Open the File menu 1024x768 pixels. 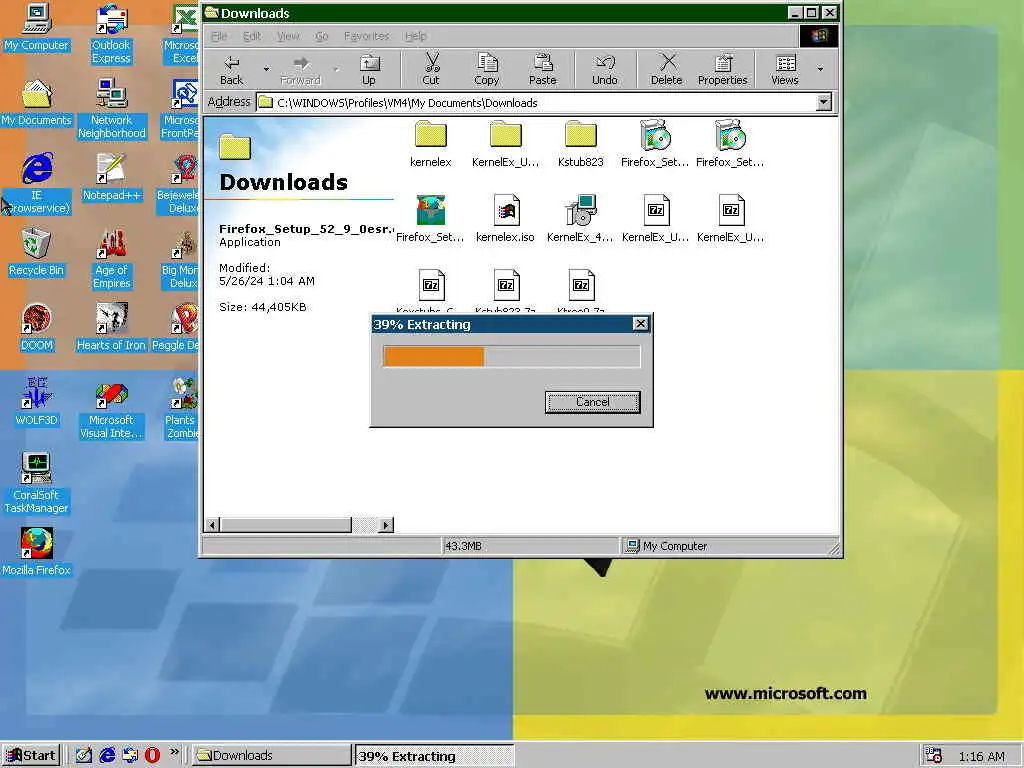[x=219, y=36]
